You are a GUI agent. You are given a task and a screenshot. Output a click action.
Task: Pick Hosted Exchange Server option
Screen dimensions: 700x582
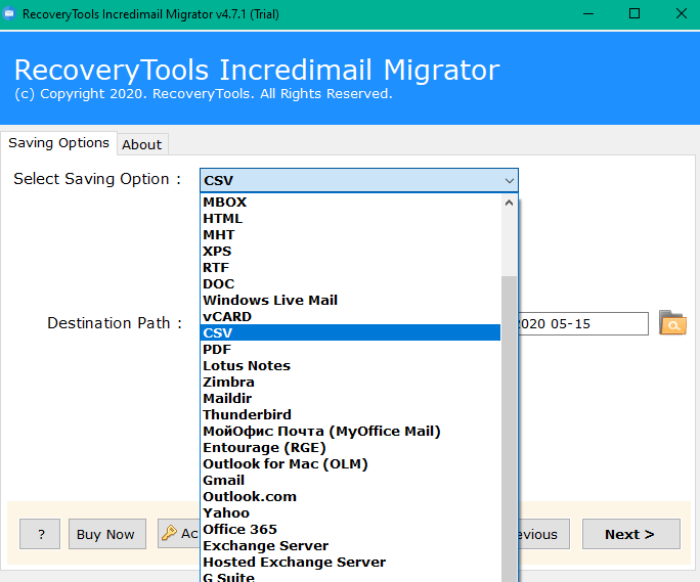350,562
